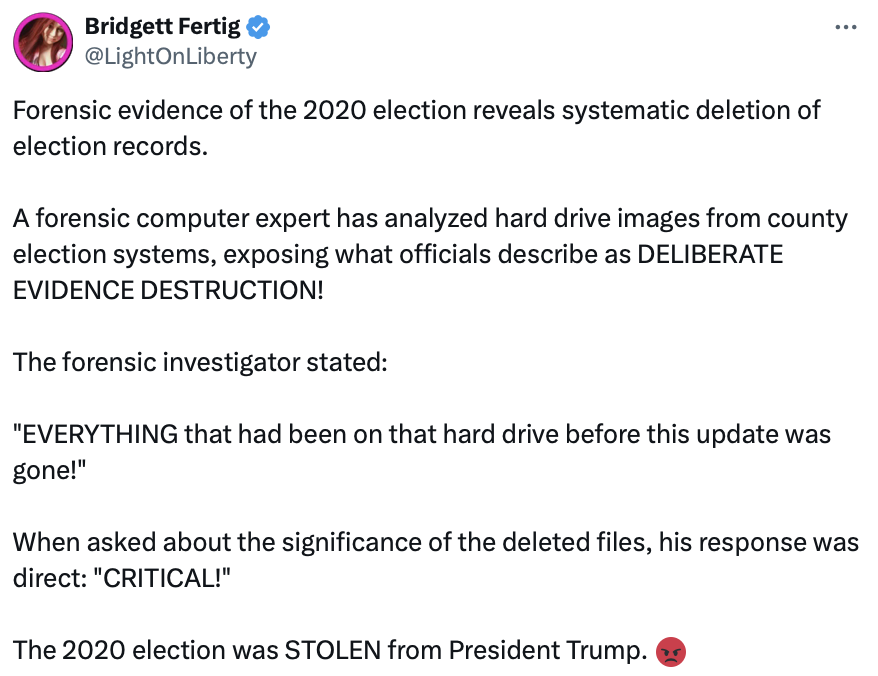Viewport: 878px width, 676px height.
Task: Click the line "The forensic investigator stated:"
Action: tap(199, 361)
